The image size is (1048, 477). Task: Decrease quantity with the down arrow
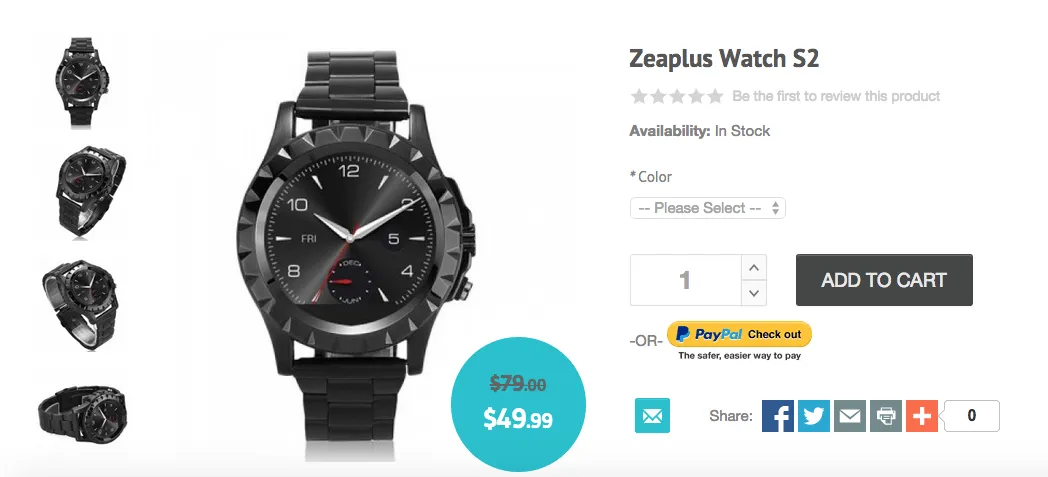click(x=754, y=293)
